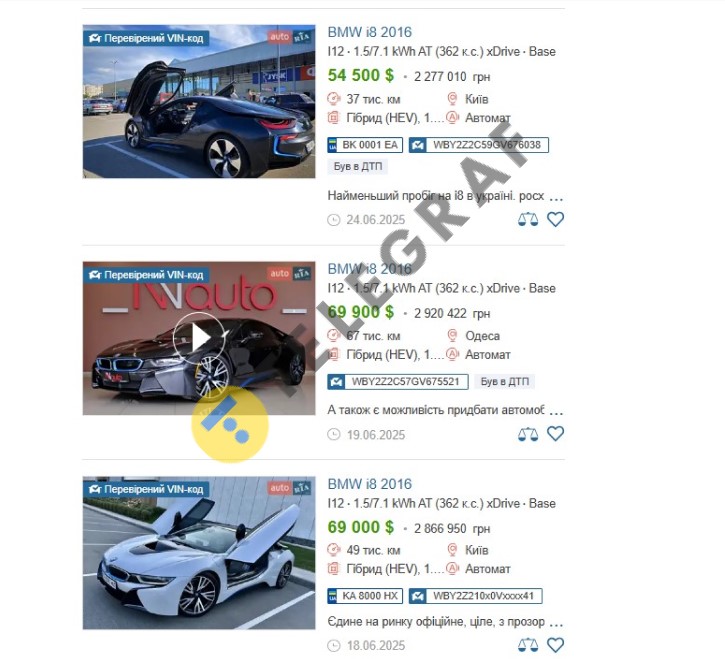
Task: Click the compare scales icon for the Odesa listing
Action: click(x=528, y=434)
